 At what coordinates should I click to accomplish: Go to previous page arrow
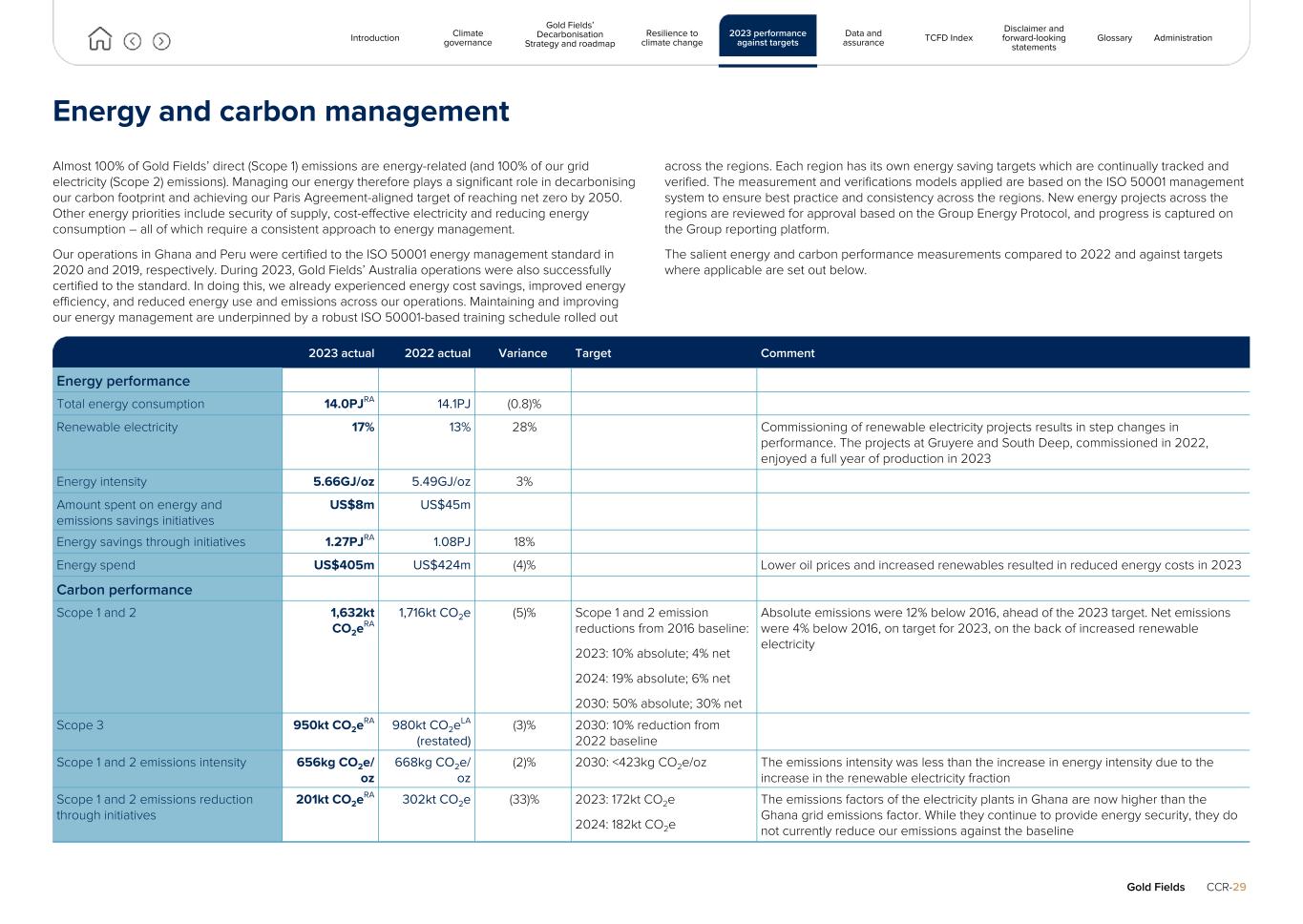[x=133, y=41]
